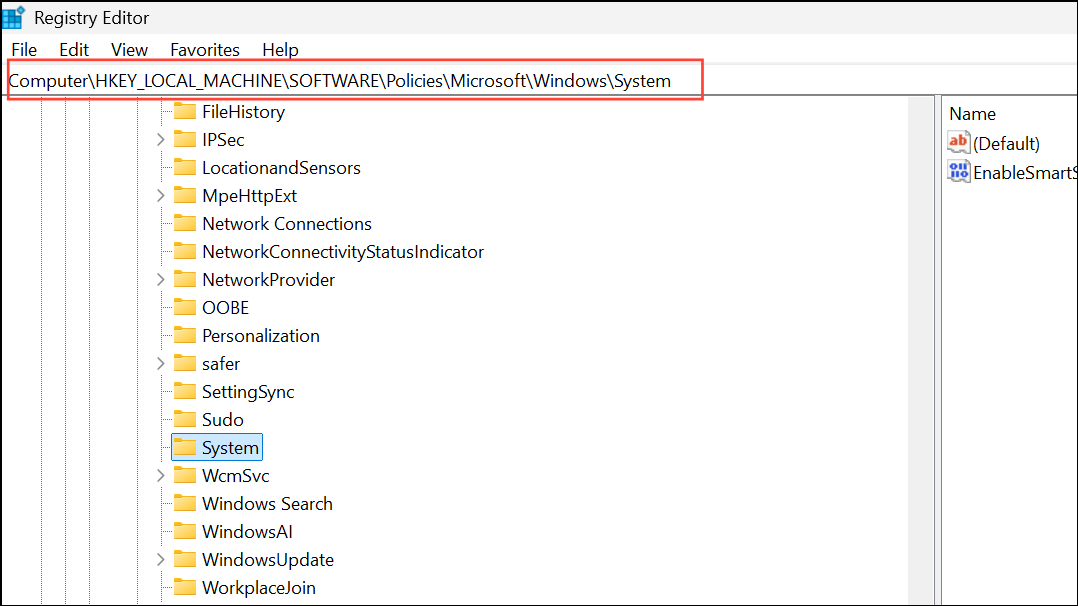This screenshot has height=606, width=1078.
Task: Expand the WindowsUpdate key
Action: [x=161, y=559]
